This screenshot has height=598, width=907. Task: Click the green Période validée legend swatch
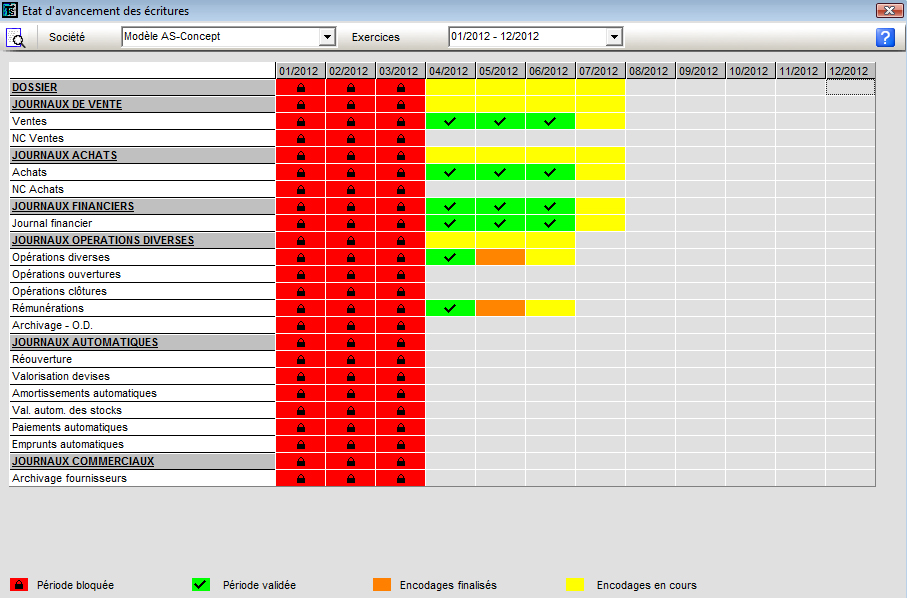(x=201, y=585)
